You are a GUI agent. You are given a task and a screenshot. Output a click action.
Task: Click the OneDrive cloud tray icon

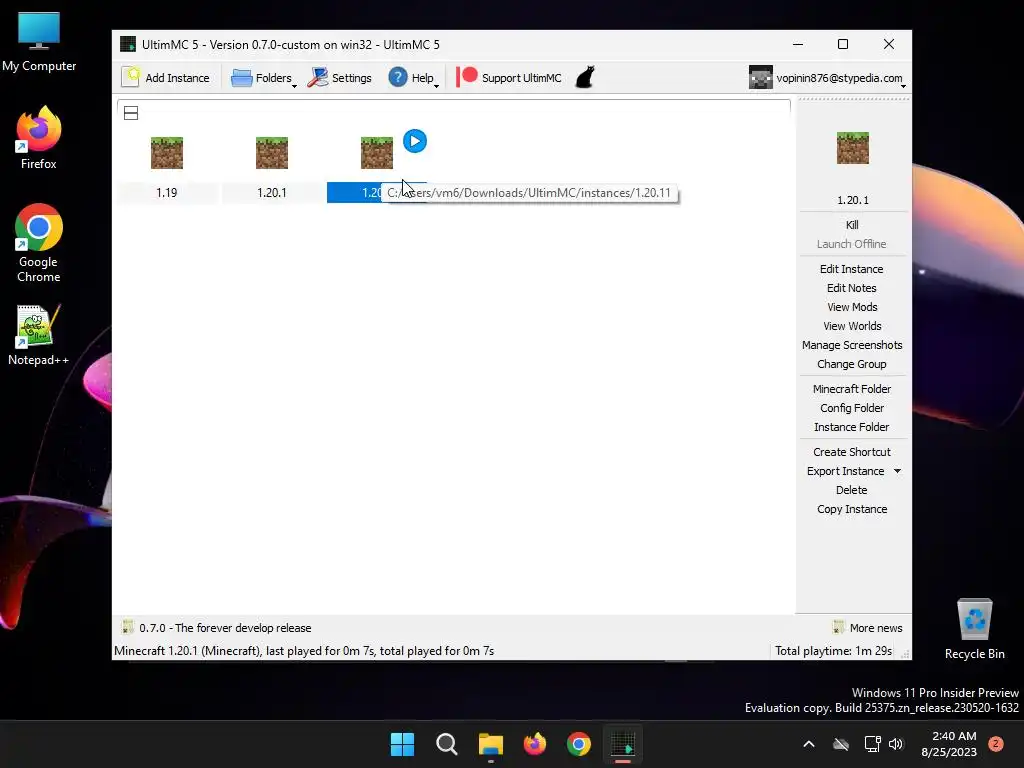(x=841, y=744)
